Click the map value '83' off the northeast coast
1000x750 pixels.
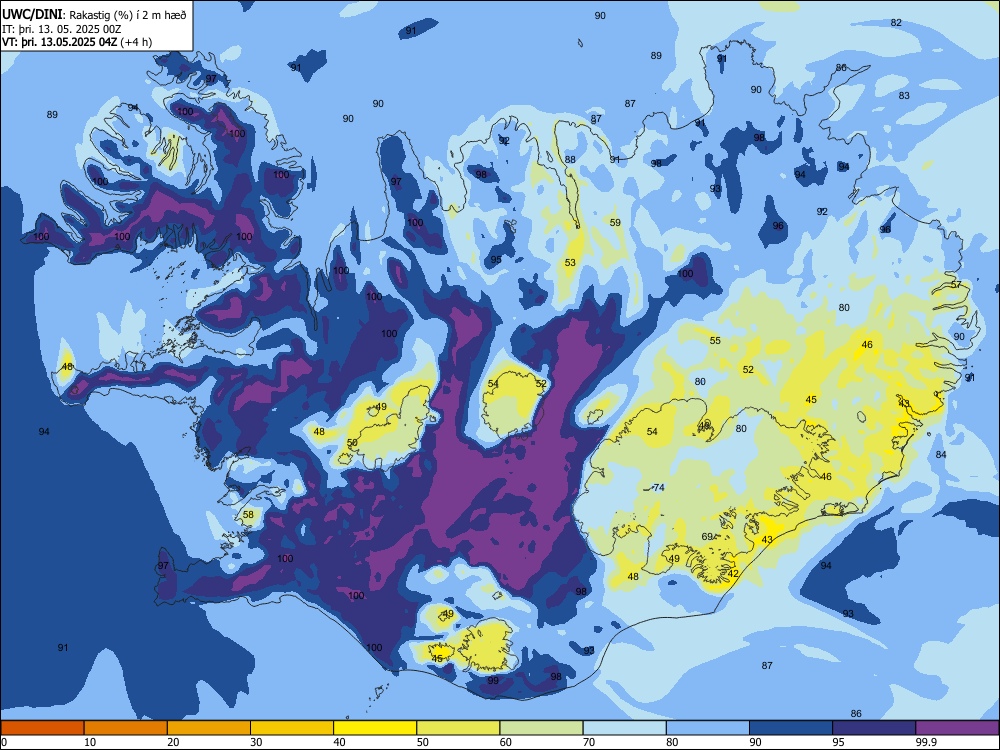(x=904, y=96)
